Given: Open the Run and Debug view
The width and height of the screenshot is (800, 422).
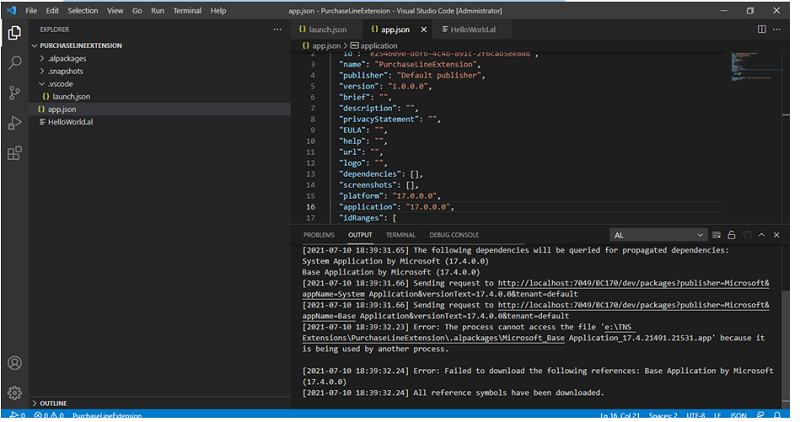Looking at the screenshot, I should tap(15, 123).
